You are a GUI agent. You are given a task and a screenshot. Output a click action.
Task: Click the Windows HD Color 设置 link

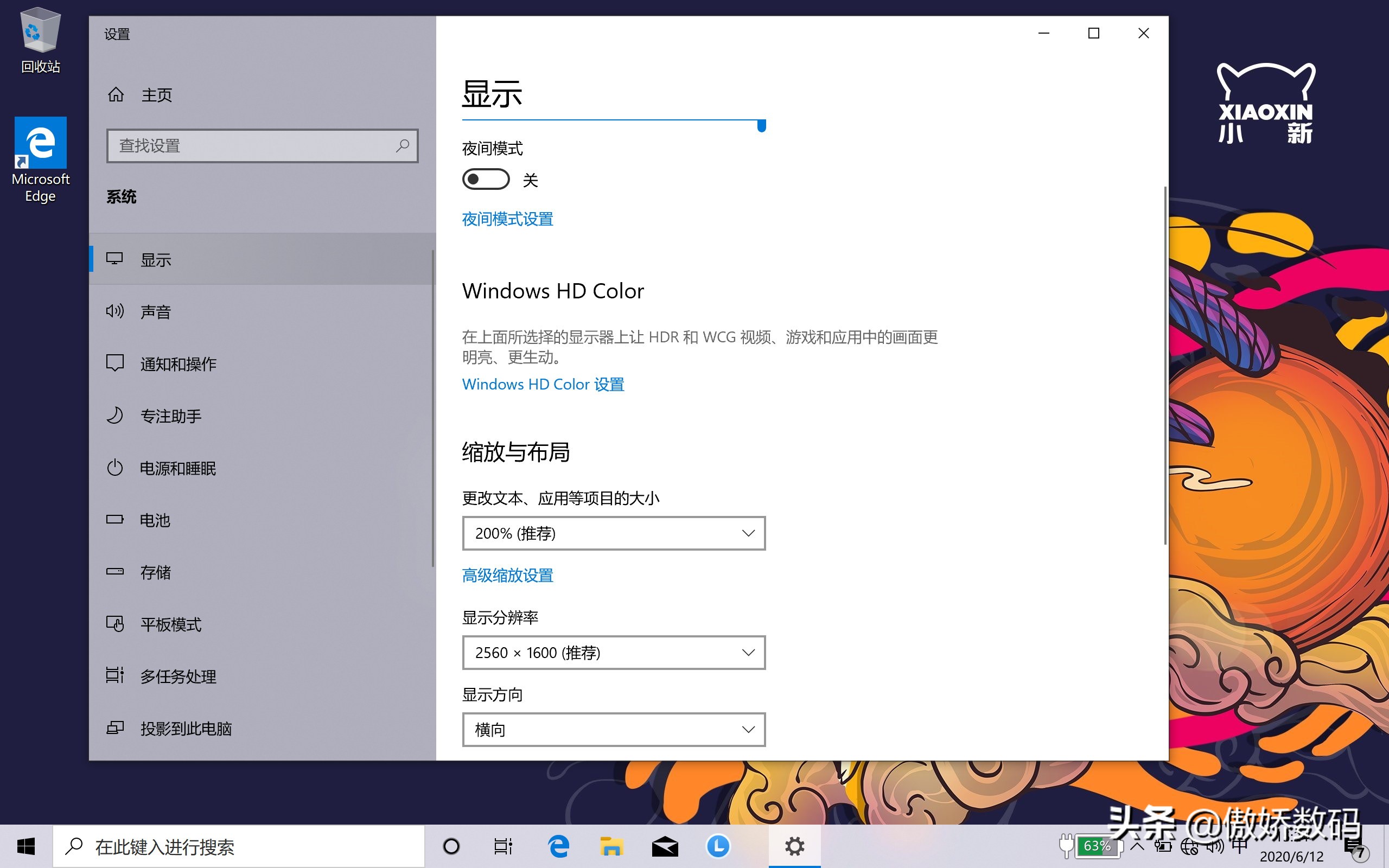click(543, 384)
